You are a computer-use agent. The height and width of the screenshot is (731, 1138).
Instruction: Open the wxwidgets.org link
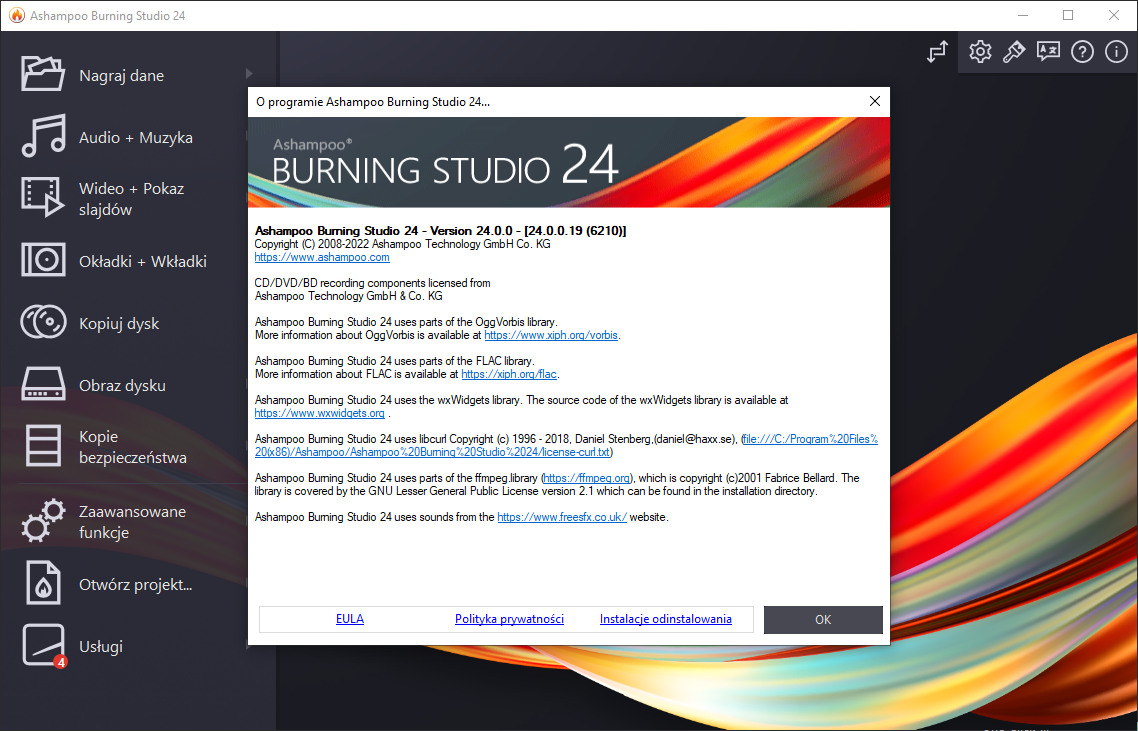[319, 414]
